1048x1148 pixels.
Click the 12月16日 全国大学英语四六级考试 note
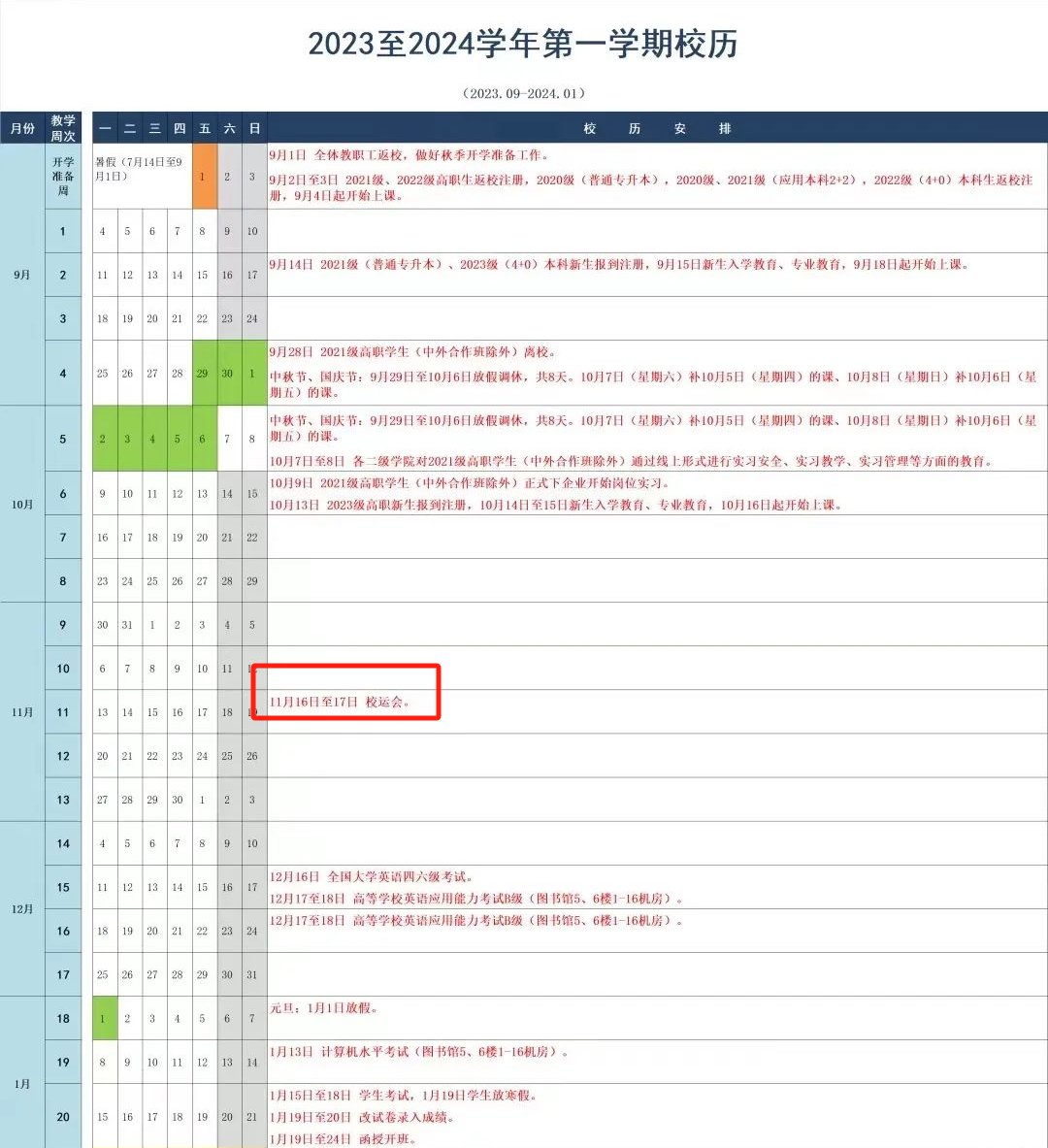(x=372, y=877)
